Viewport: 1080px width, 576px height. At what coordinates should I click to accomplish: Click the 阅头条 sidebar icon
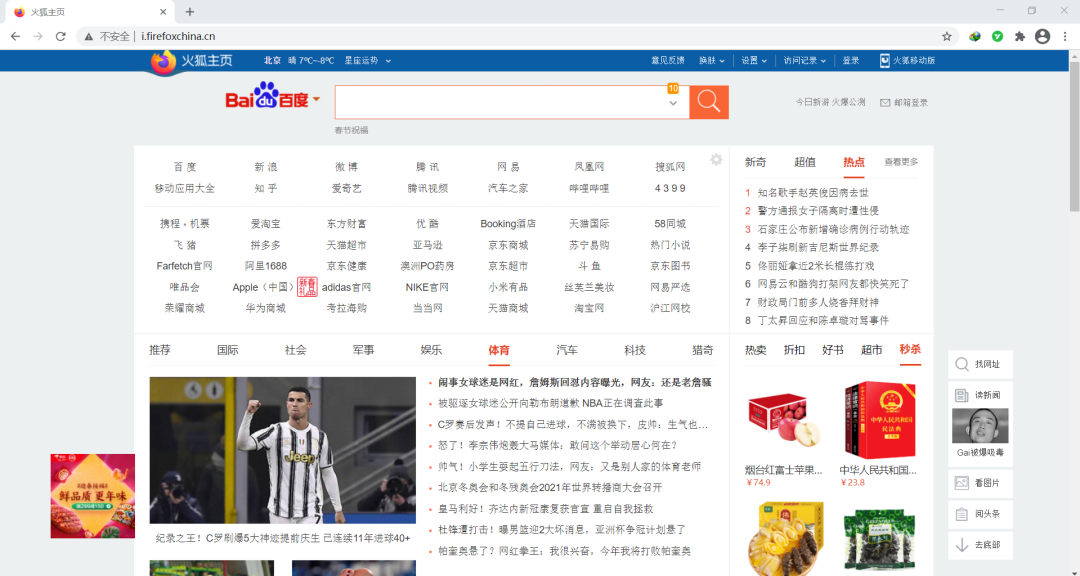pos(962,514)
